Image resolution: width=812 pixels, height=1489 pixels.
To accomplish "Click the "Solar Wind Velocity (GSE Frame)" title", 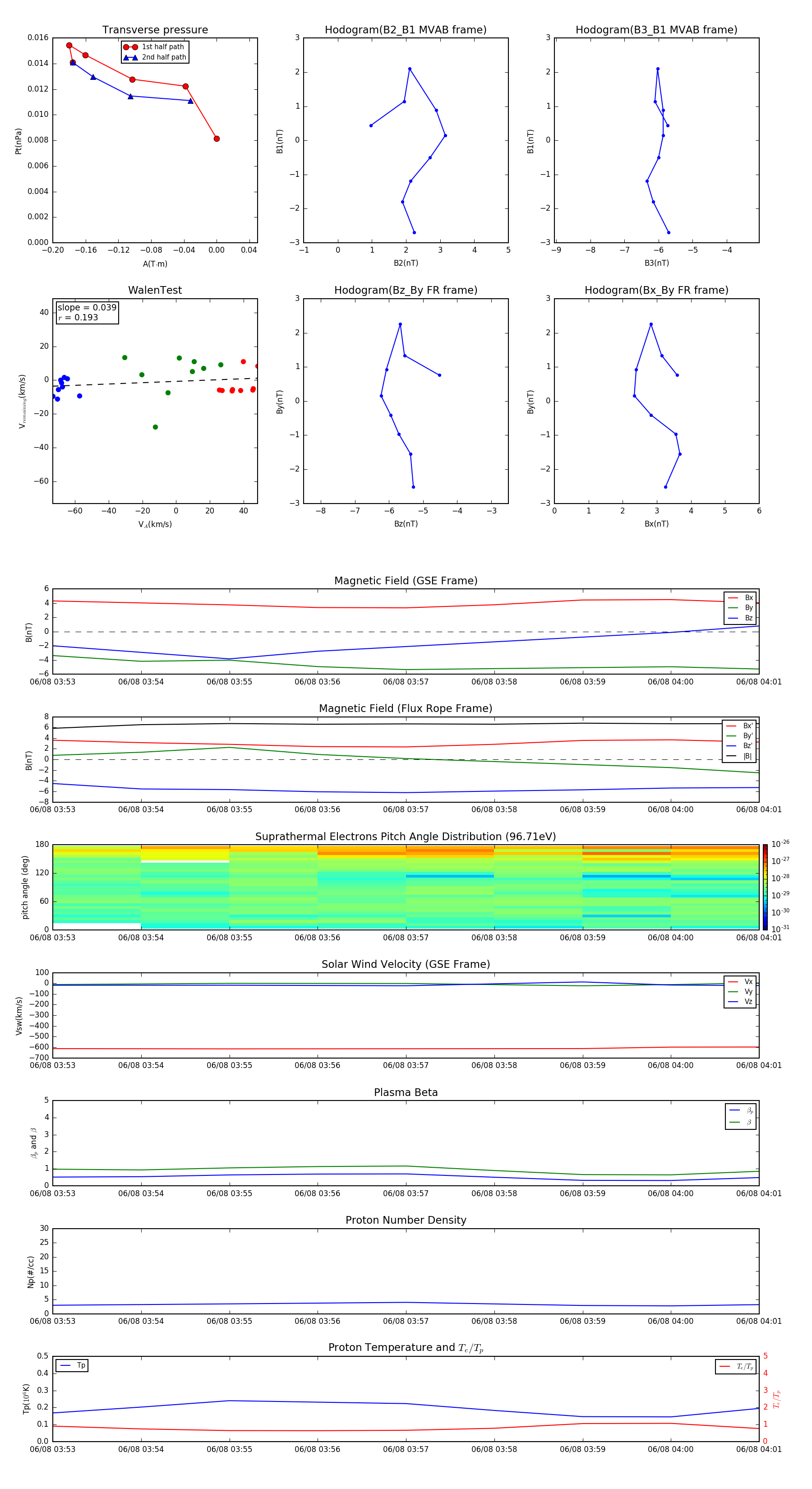I will [x=406, y=965].
